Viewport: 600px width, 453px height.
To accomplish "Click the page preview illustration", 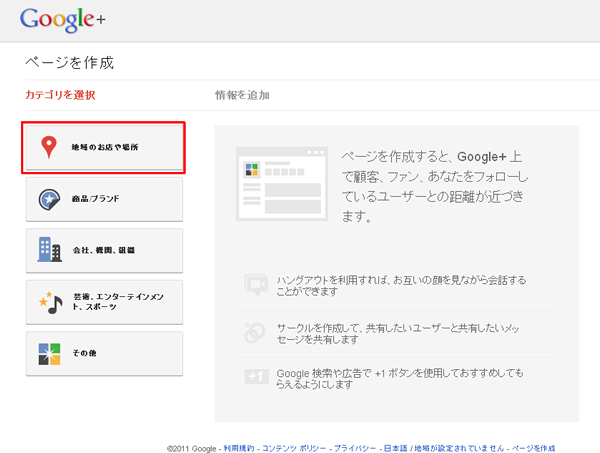I will (282, 184).
